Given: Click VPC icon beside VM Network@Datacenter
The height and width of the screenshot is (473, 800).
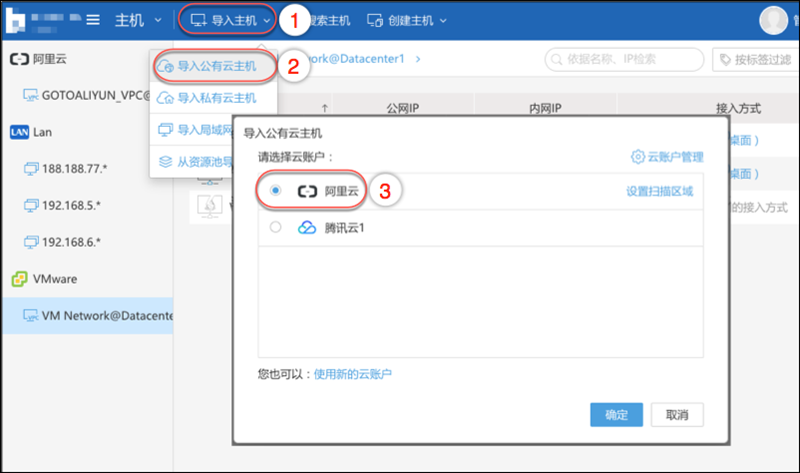Looking at the screenshot, I should [31, 316].
